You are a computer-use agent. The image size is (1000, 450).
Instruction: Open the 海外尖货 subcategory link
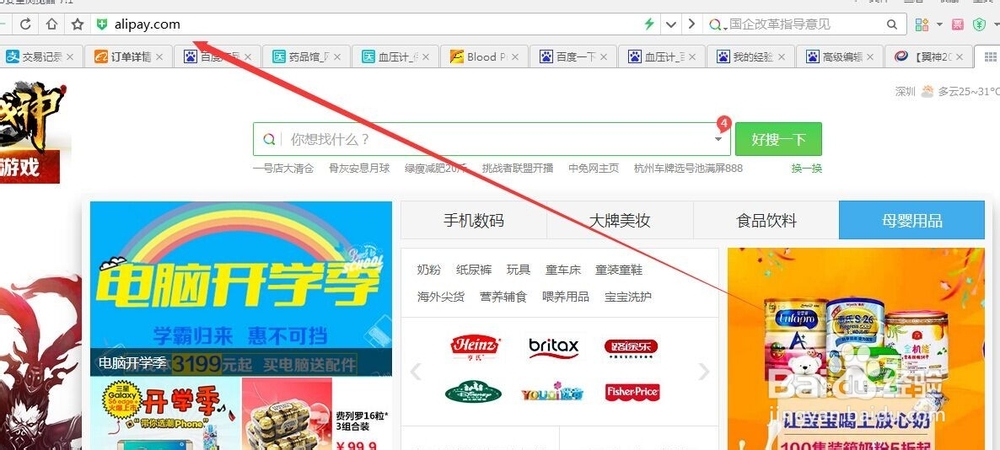441,296
